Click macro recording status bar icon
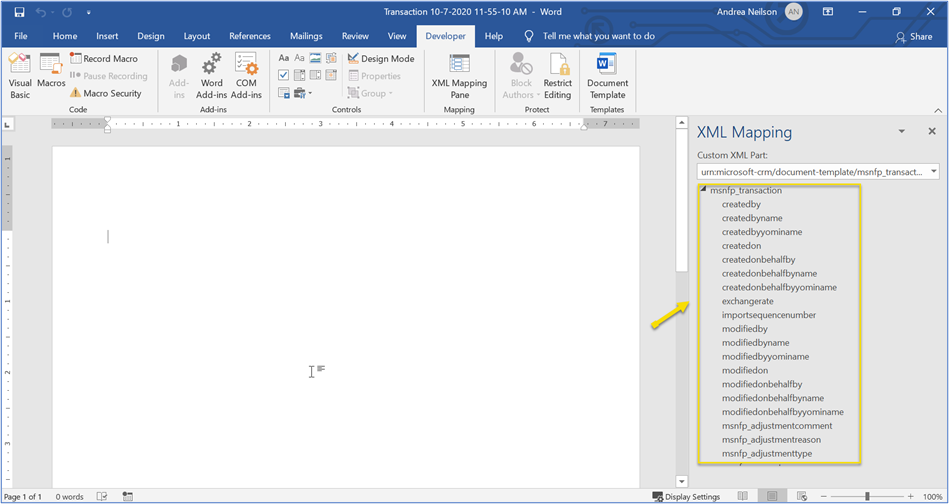949x504 pixels. point(127,497)
